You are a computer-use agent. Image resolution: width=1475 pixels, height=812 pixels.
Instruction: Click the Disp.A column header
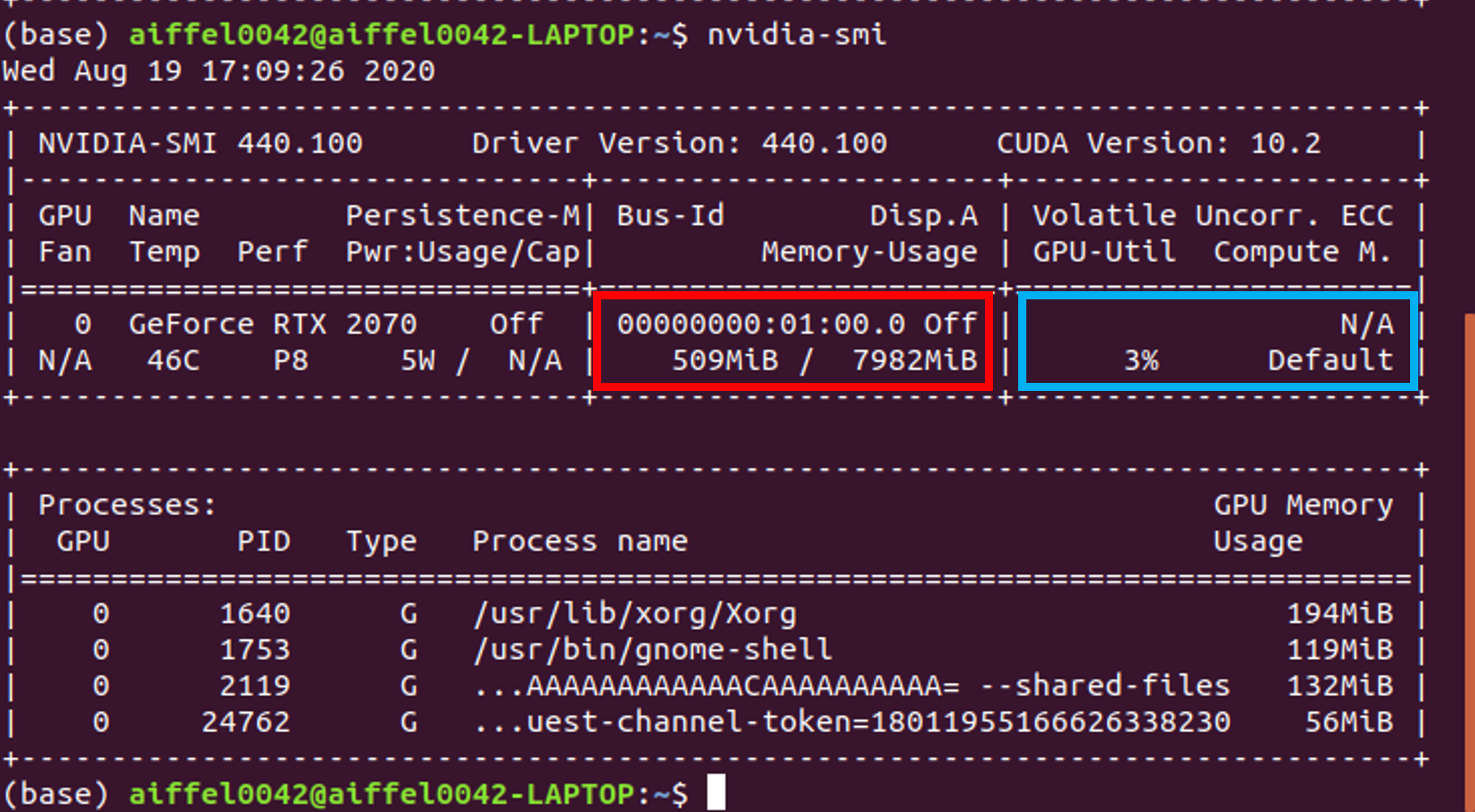point(924,216)
